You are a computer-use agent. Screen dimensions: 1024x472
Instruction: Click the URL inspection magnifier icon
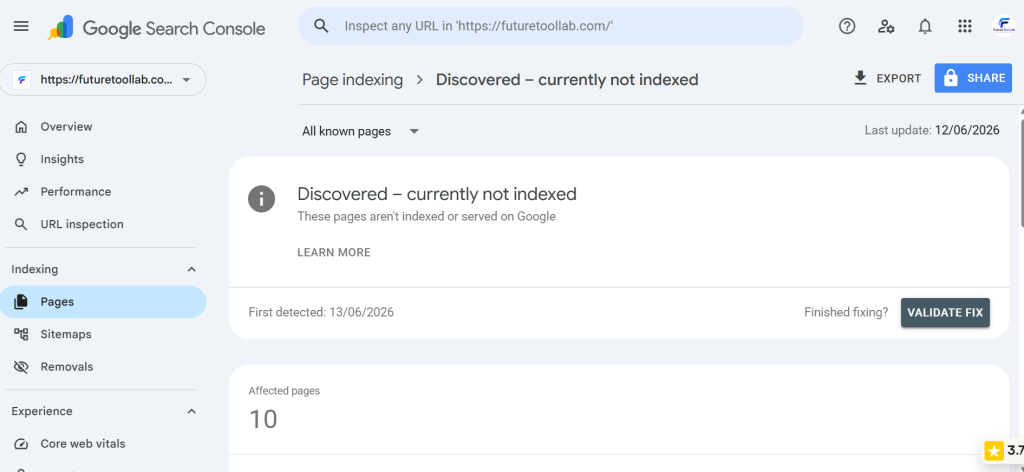pos(22,225)
